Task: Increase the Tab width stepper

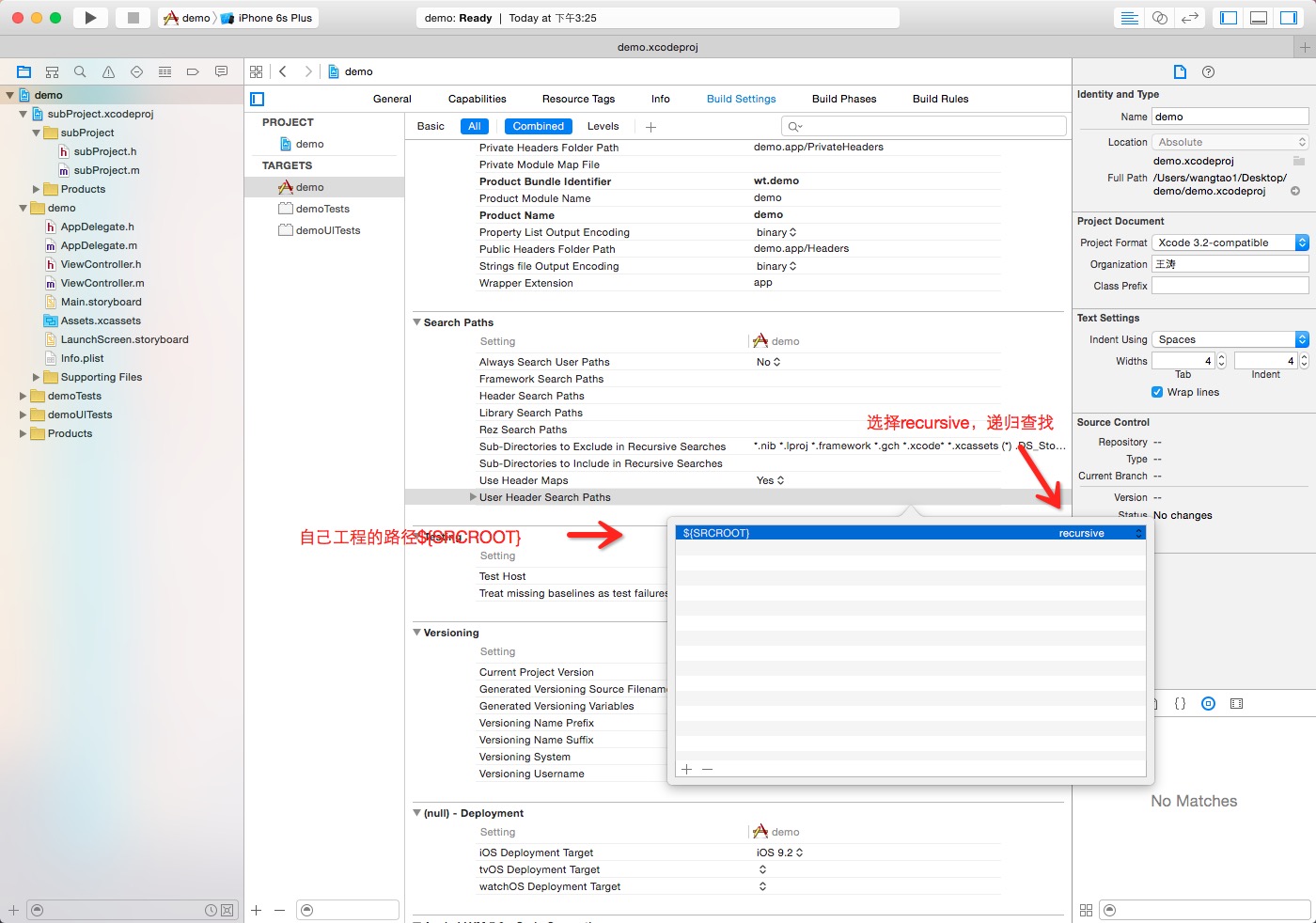Action: coord(1221,357)
